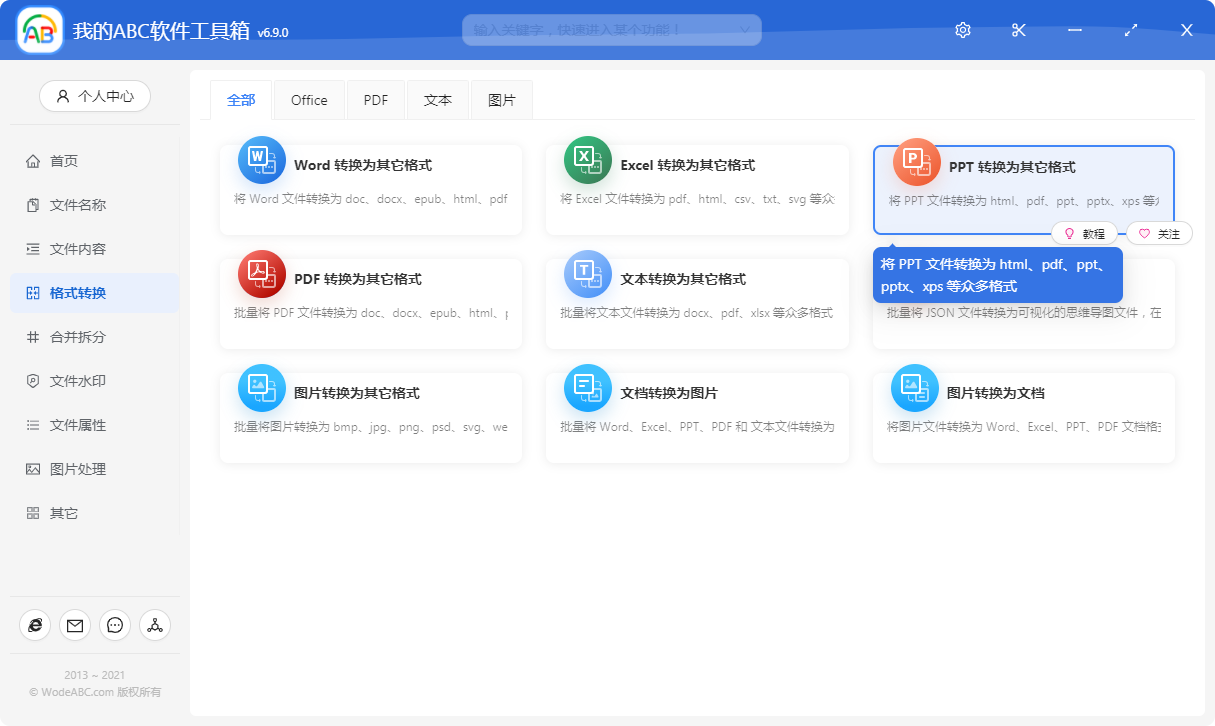Screen dimensions: 1215x726
Task: Open feedback via the chat bubble icon
Action: pyautogui.click(x=115, y=625)
